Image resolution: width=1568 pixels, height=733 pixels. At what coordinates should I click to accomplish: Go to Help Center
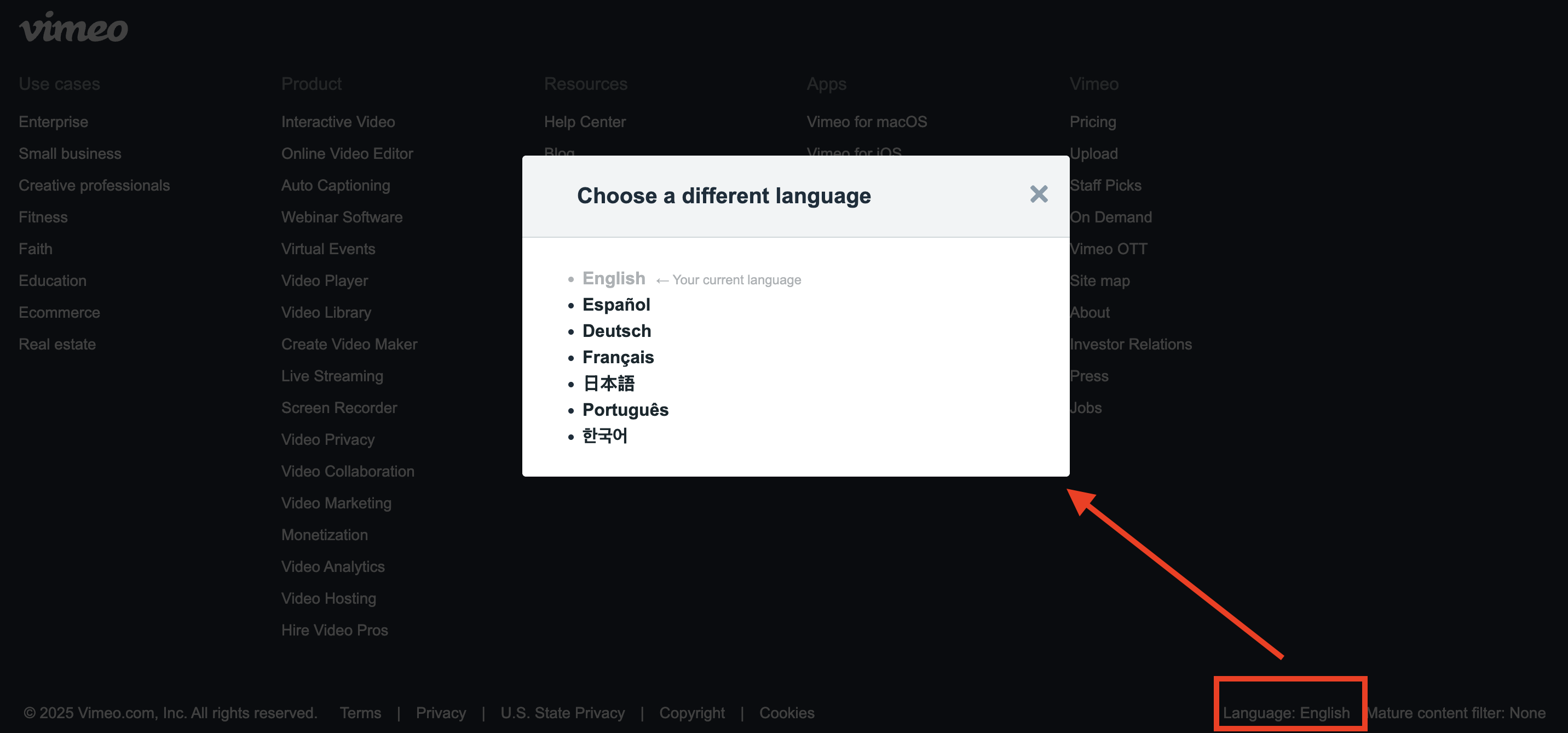(x=584, y=122)
